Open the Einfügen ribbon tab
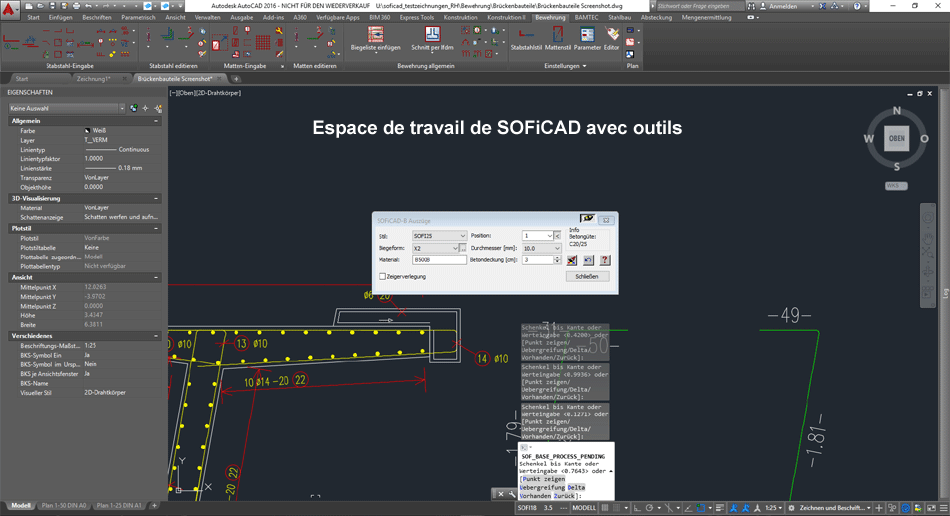 coord(61,18)
